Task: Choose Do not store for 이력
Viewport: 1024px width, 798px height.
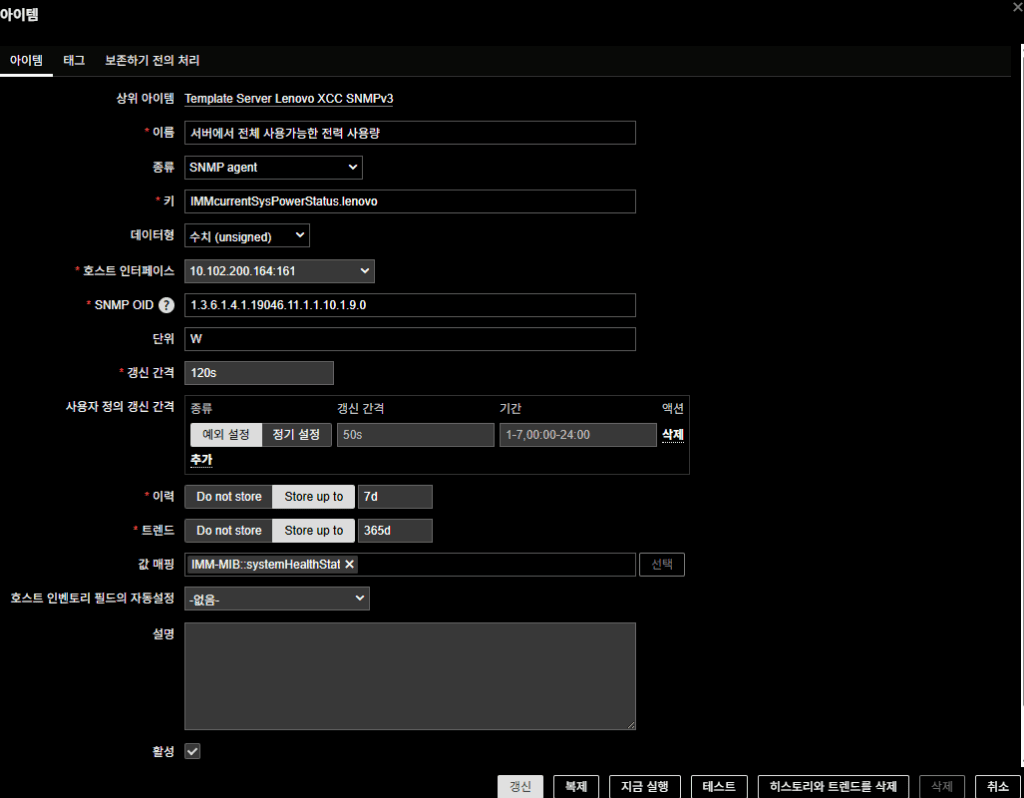Action: pyautogui.click(x=229, y=497)
